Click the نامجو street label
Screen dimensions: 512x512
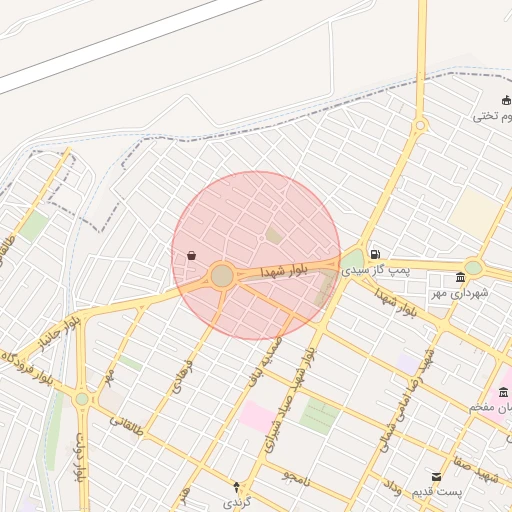coord(296,479)
